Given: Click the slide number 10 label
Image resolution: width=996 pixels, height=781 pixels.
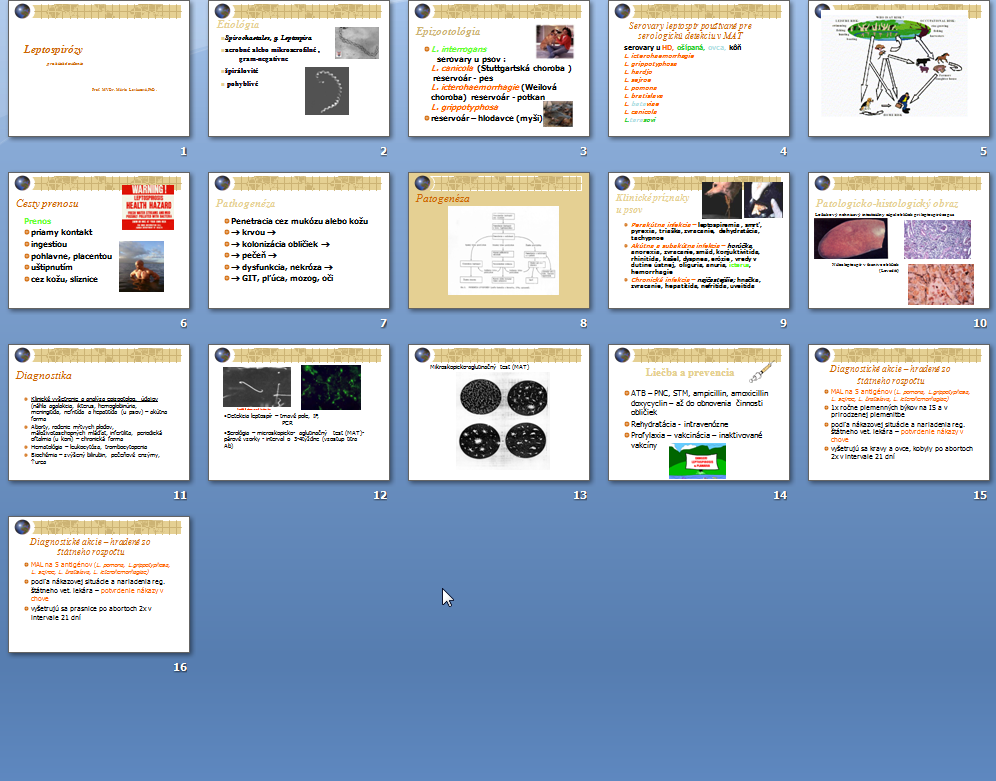Looking at the screenshot, I should 980,324.
